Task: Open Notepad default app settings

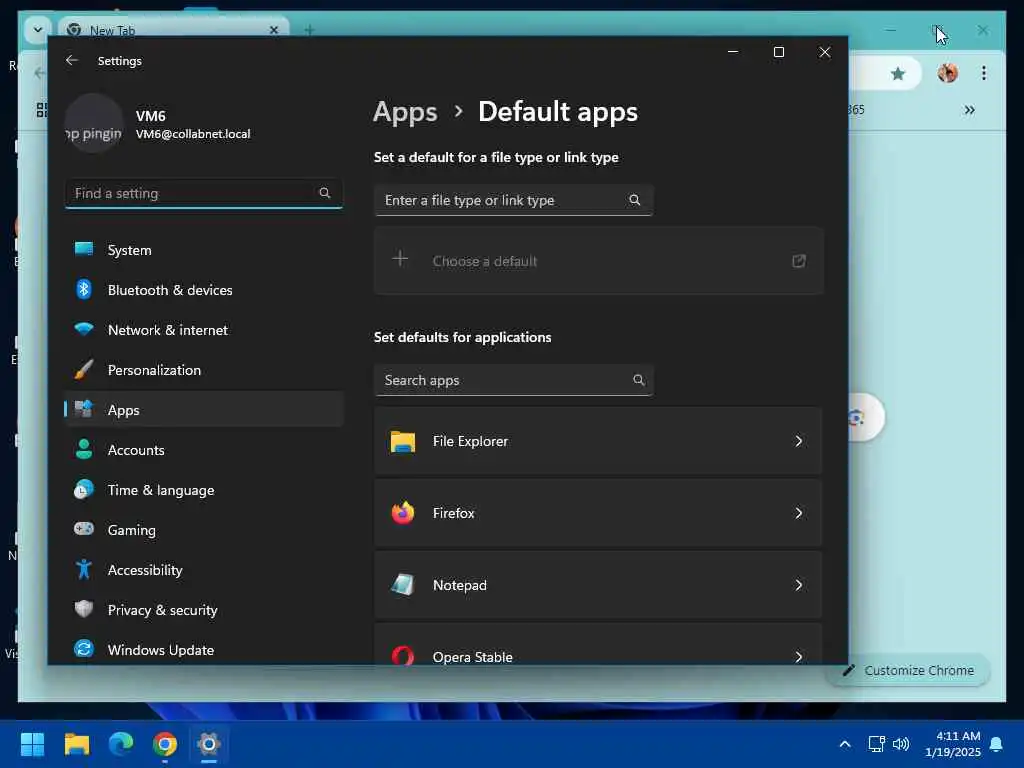Action: [598, 584]
